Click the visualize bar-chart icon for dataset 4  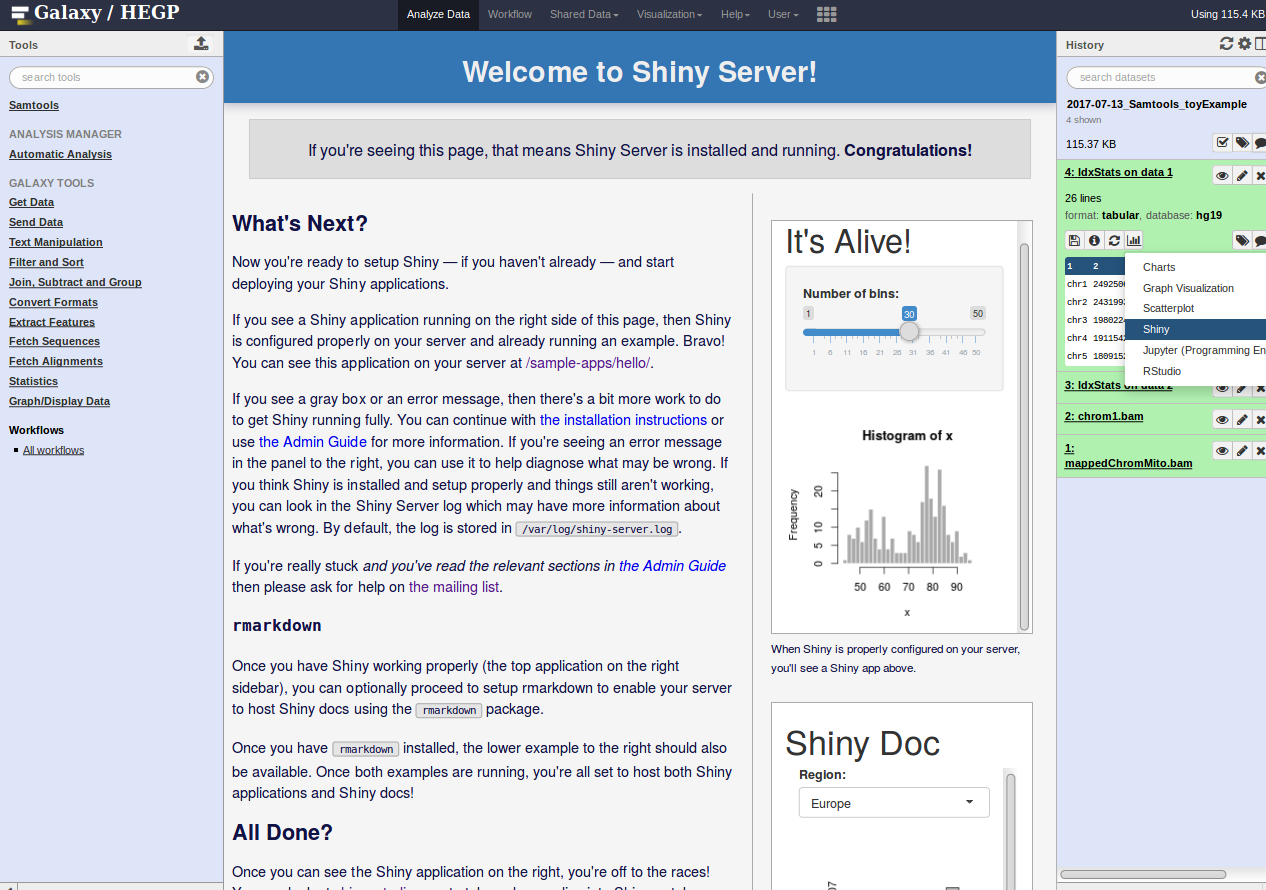[1134, 240]
